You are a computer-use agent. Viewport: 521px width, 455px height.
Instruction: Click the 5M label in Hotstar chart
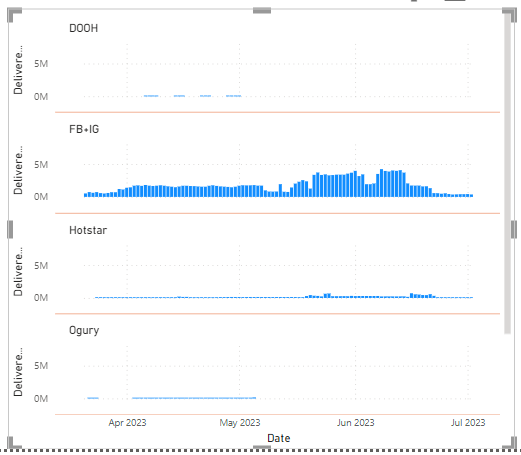click(x=41, y=265)
